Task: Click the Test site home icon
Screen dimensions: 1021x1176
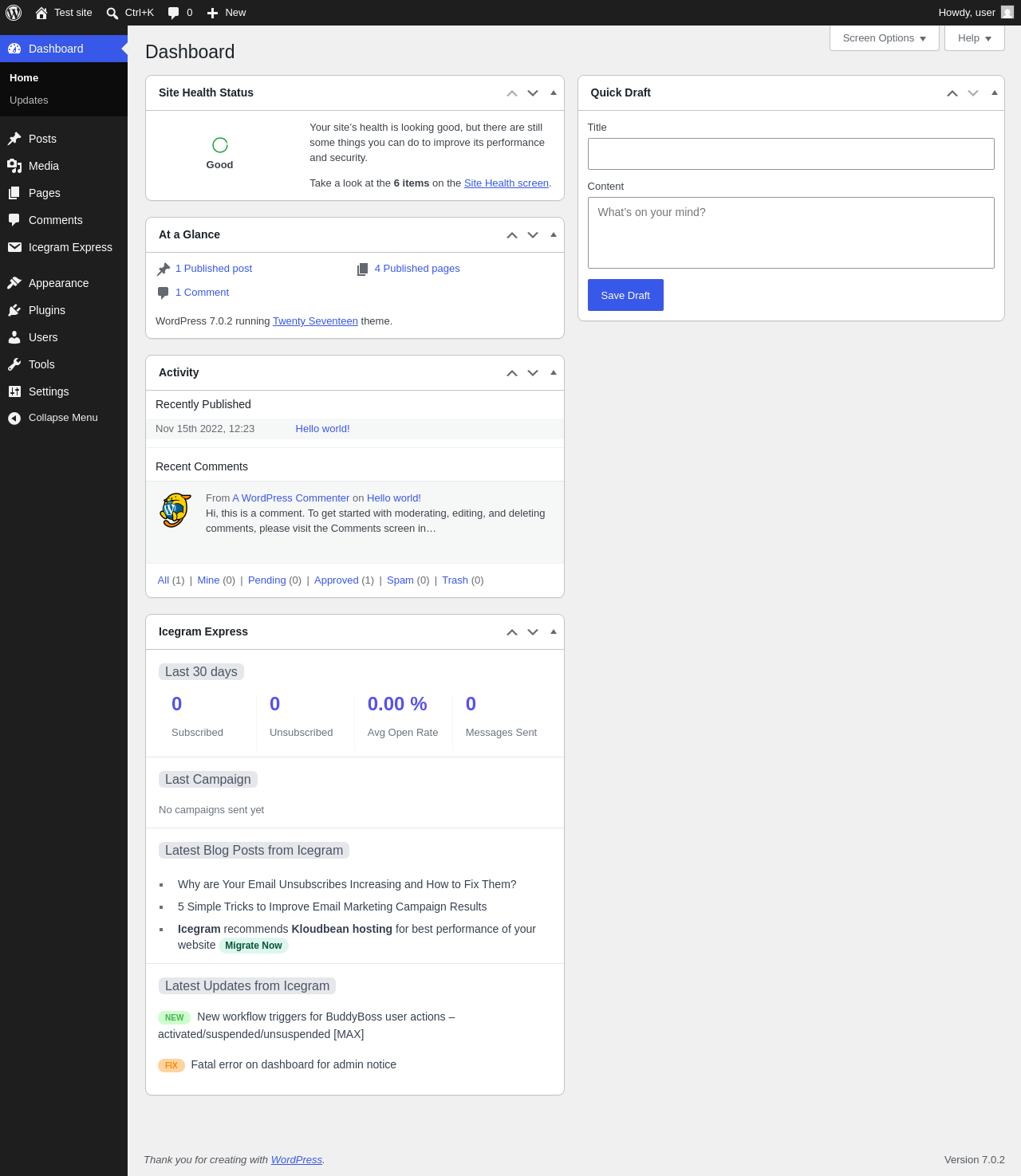Action: click(41, 13)
